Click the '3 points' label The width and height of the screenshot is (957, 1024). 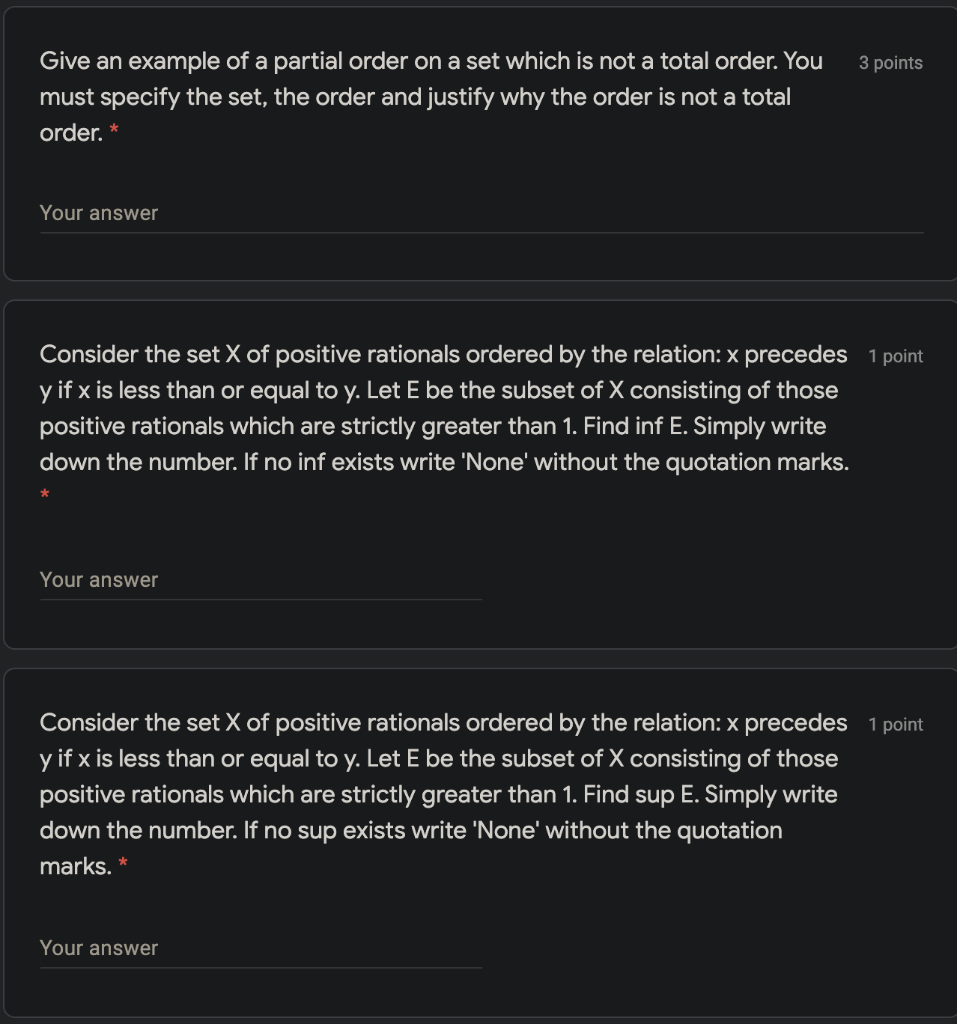(890, 63)
